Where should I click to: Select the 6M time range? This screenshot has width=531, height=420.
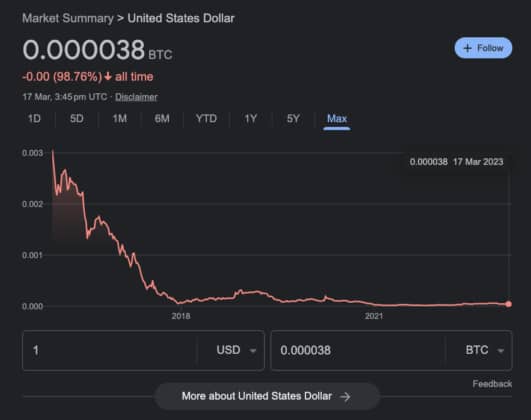point(162,119)
